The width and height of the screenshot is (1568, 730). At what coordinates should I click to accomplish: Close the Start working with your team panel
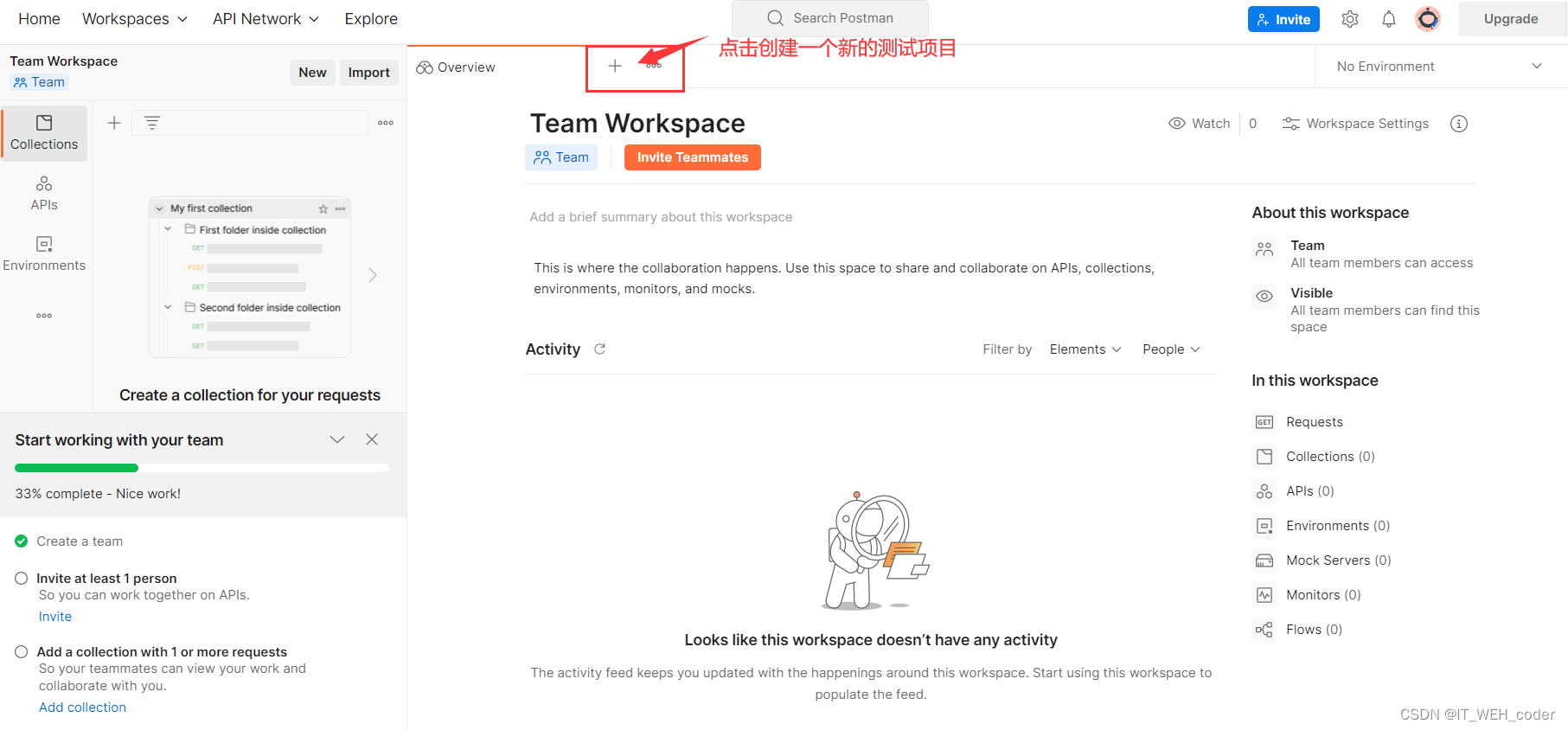372,439
